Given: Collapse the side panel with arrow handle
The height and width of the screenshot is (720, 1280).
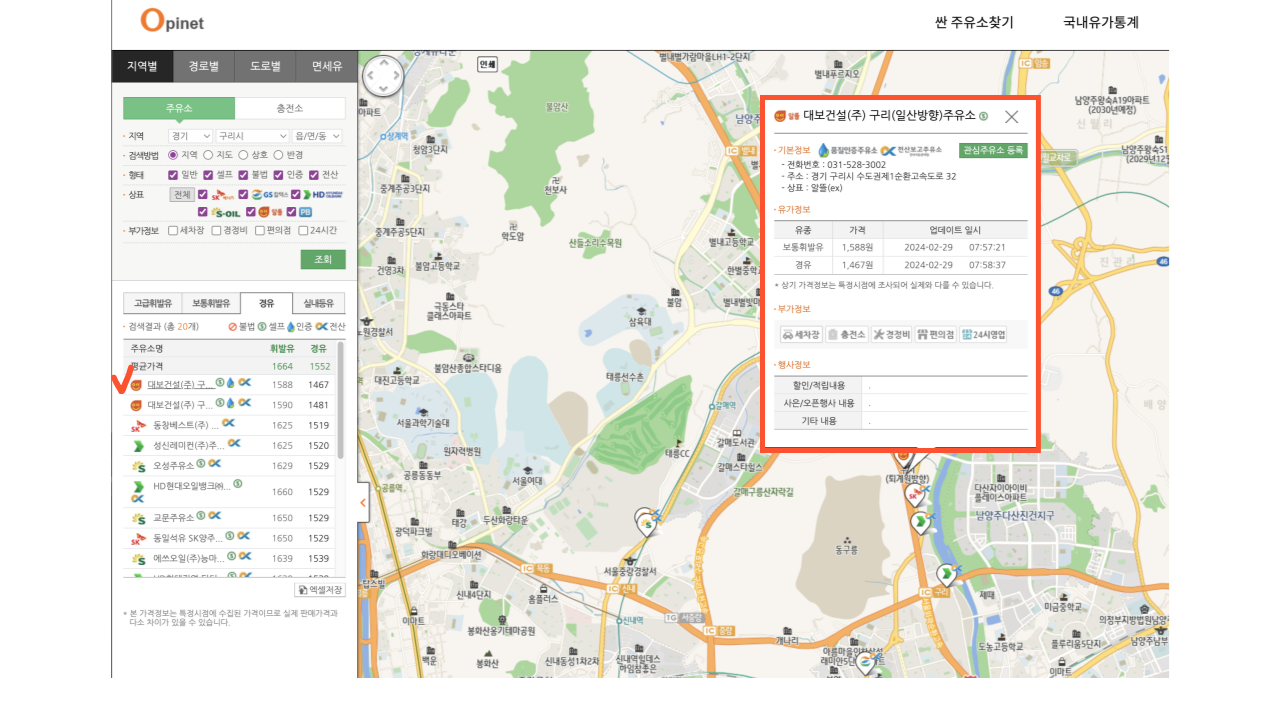Looking at the screenshot, I should tap(363, 503).
